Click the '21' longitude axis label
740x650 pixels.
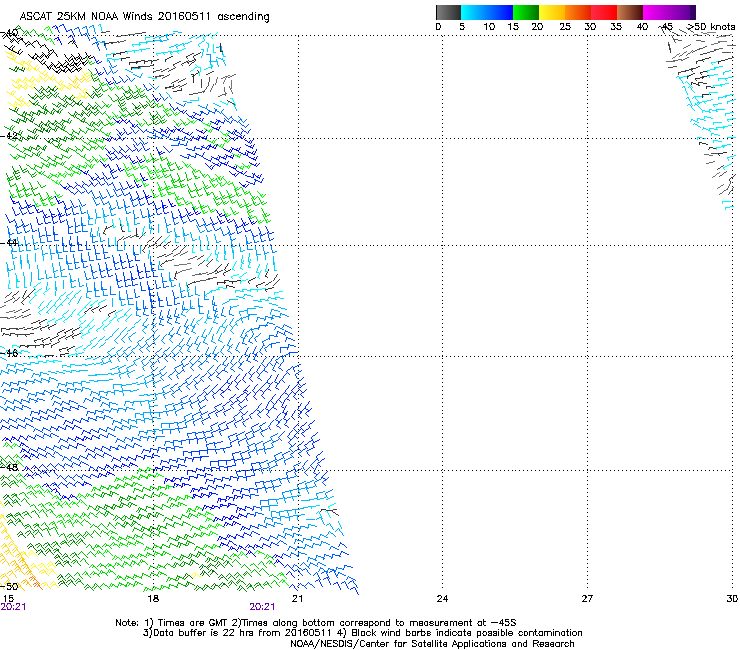297,599
